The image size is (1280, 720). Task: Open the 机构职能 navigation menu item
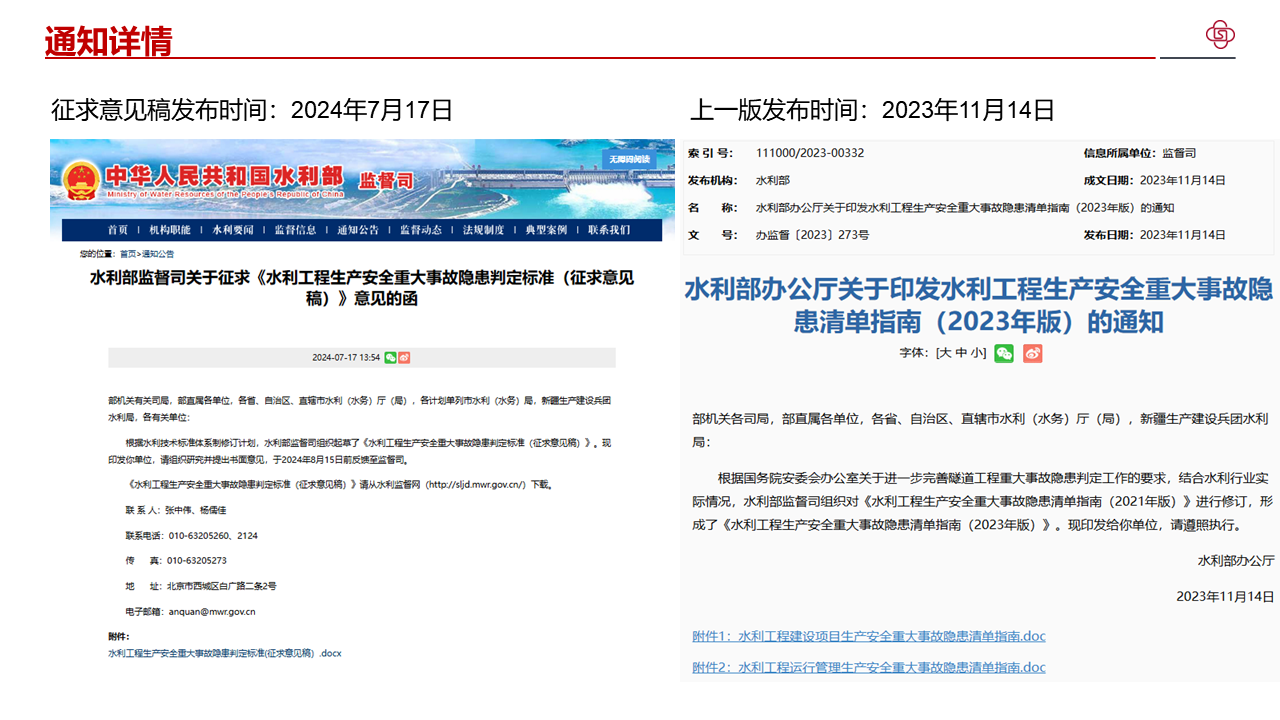[x=170, y=230]
